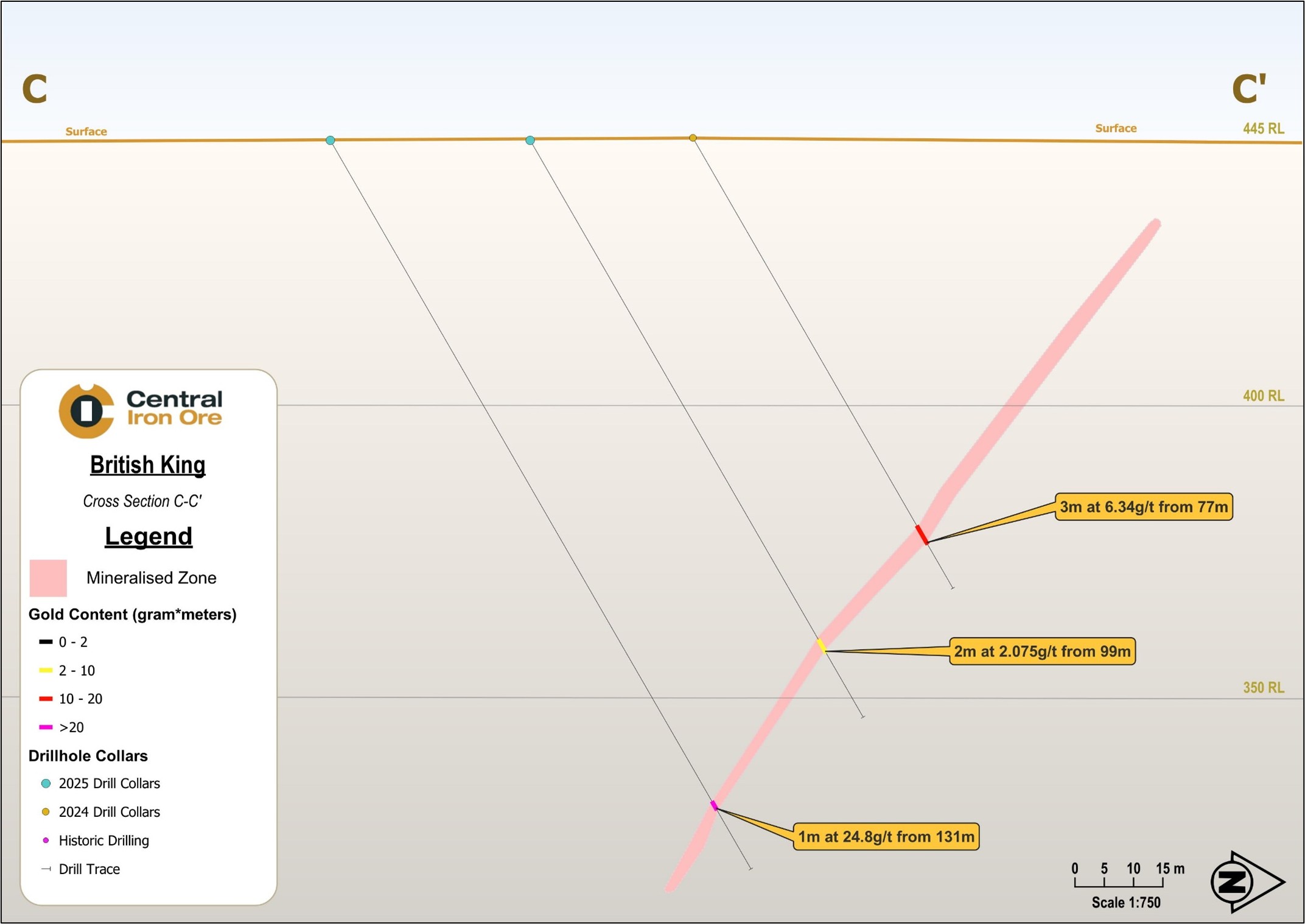Click the Historic Drilling legend marker
This screenshot has height=924, width=1305.
pos(46,841)
